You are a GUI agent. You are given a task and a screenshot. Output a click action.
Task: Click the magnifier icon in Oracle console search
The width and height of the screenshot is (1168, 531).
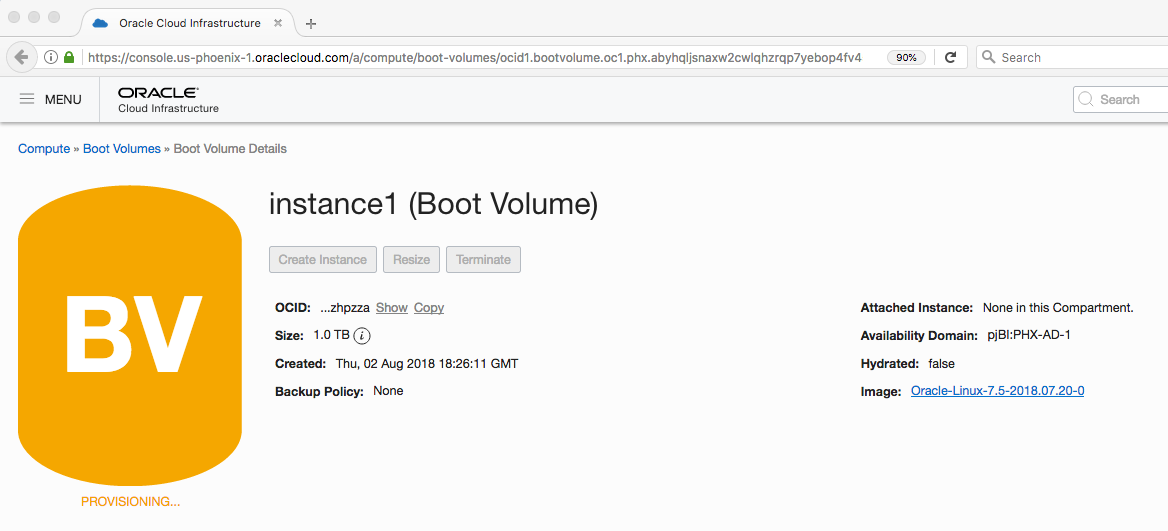[x=1085, y=99]
